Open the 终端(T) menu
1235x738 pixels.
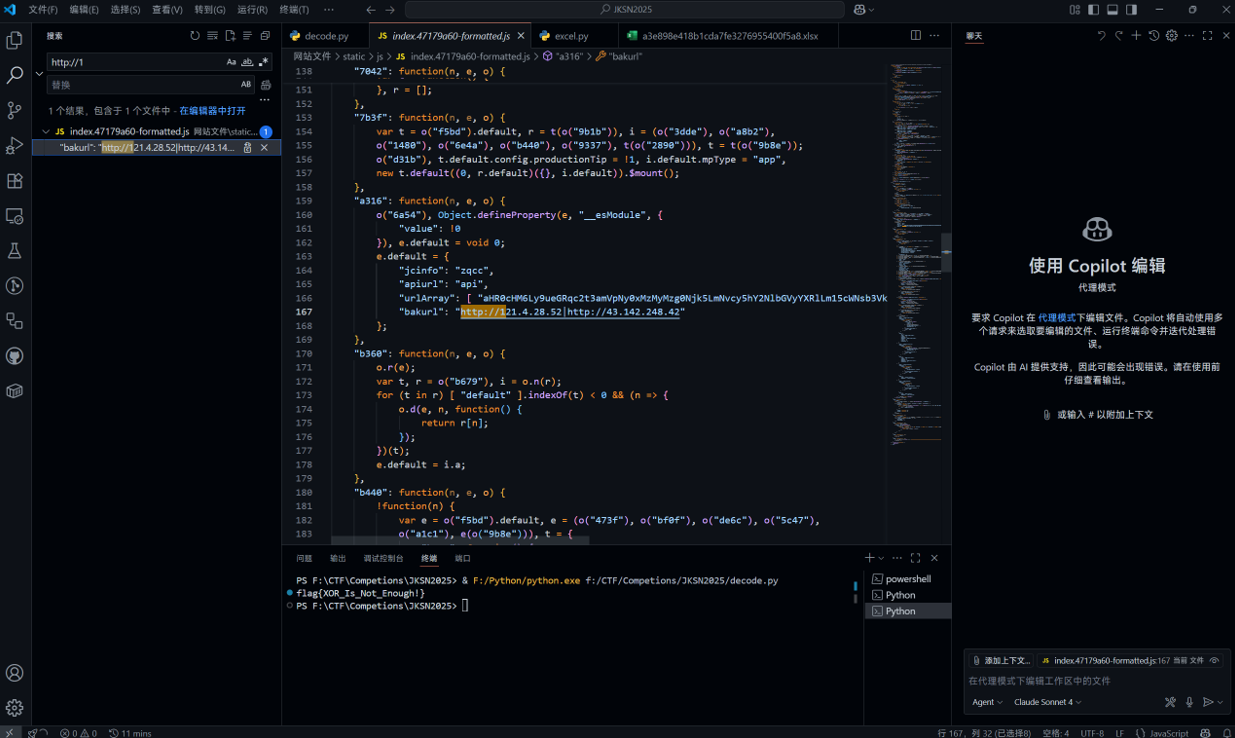(x=294, y=9)
